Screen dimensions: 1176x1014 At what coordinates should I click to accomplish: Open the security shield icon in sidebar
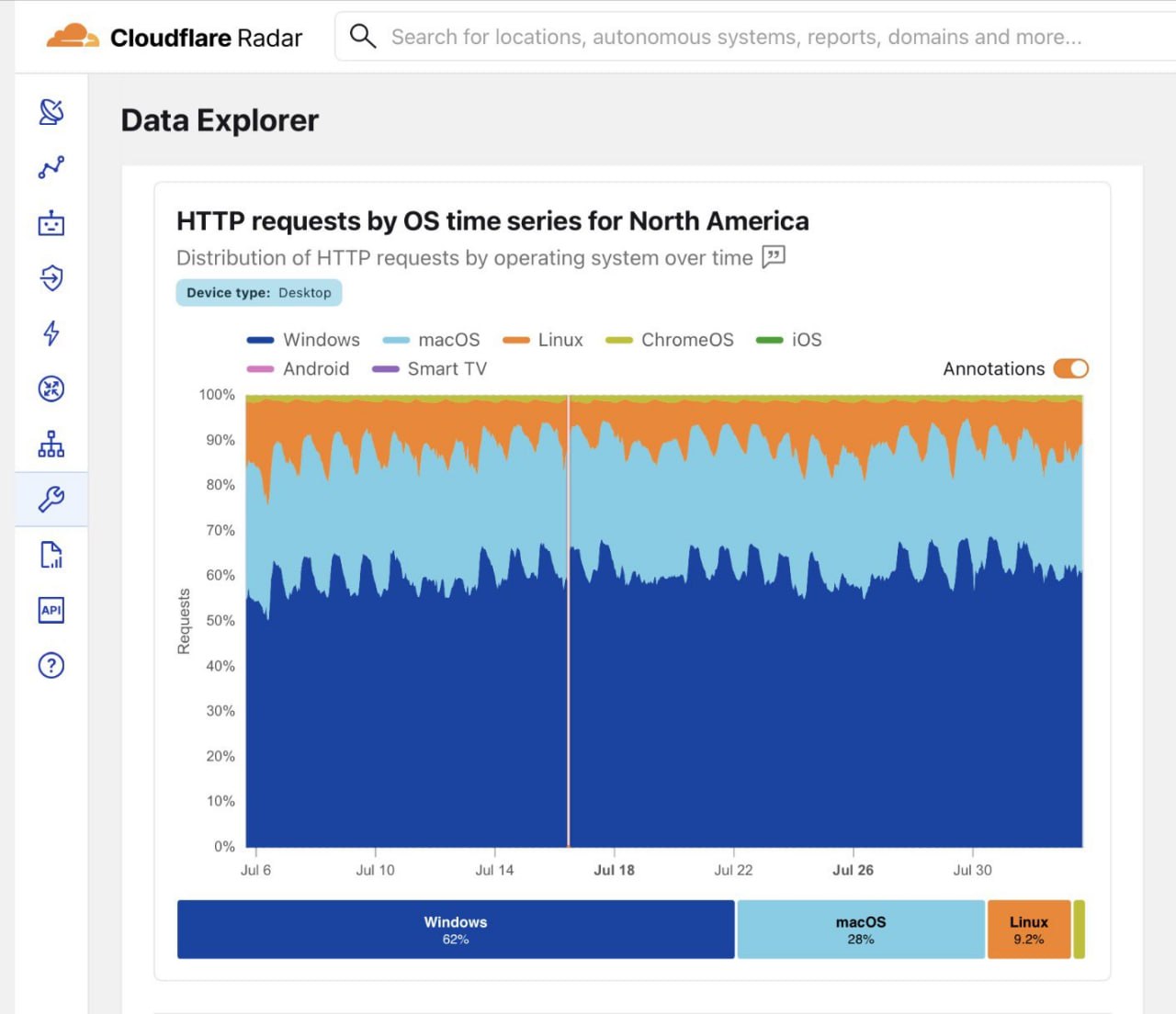point(51,277)
